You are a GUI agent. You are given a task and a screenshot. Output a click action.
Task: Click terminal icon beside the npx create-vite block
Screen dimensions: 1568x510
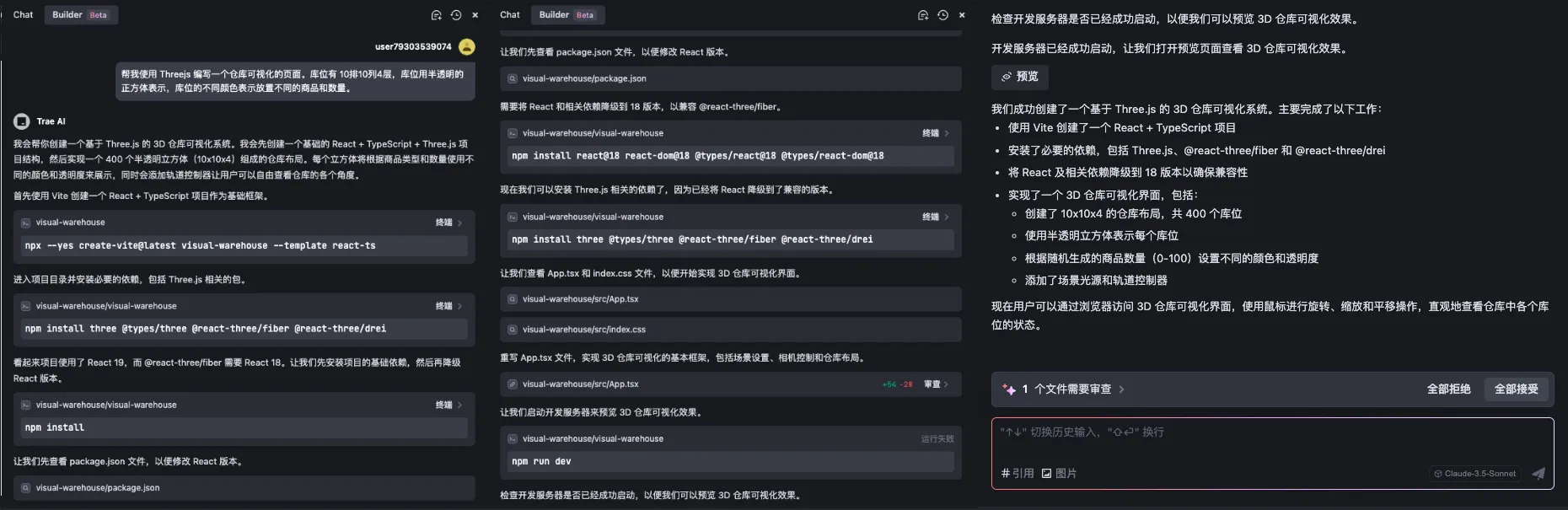click(x=26, y=223)
